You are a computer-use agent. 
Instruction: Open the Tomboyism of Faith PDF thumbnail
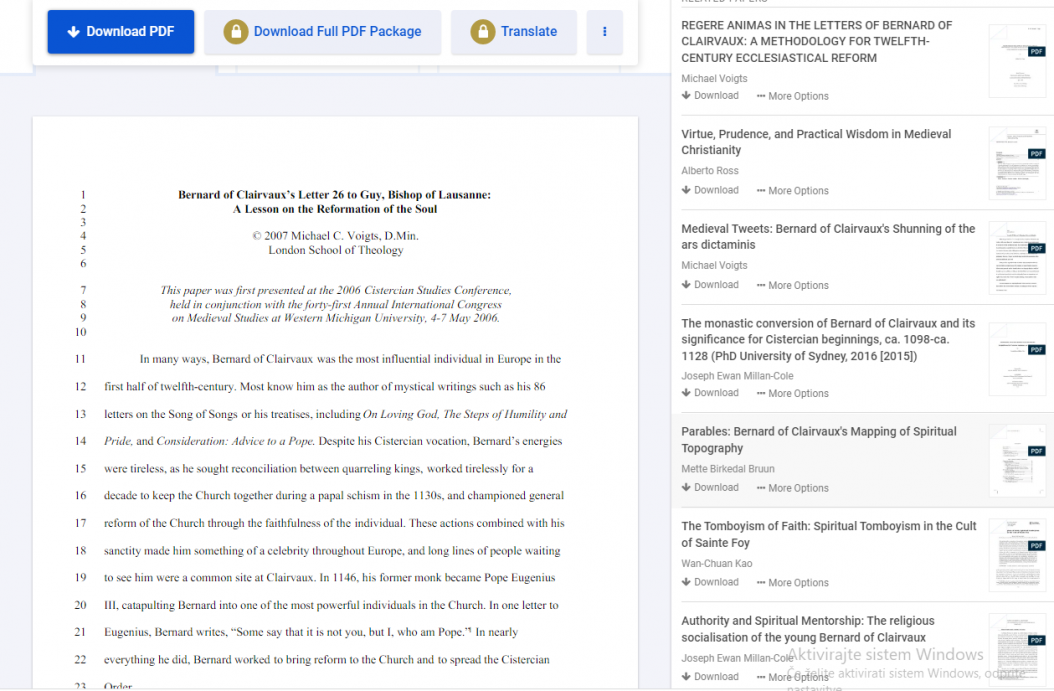point(1017,556)
